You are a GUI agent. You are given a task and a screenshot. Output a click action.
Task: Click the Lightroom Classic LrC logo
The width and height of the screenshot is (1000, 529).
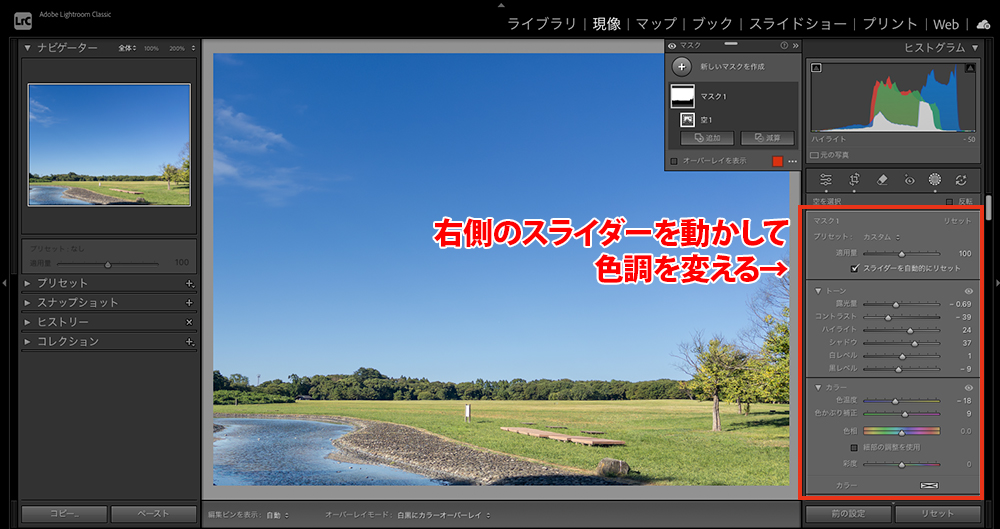tap(23, 21)
